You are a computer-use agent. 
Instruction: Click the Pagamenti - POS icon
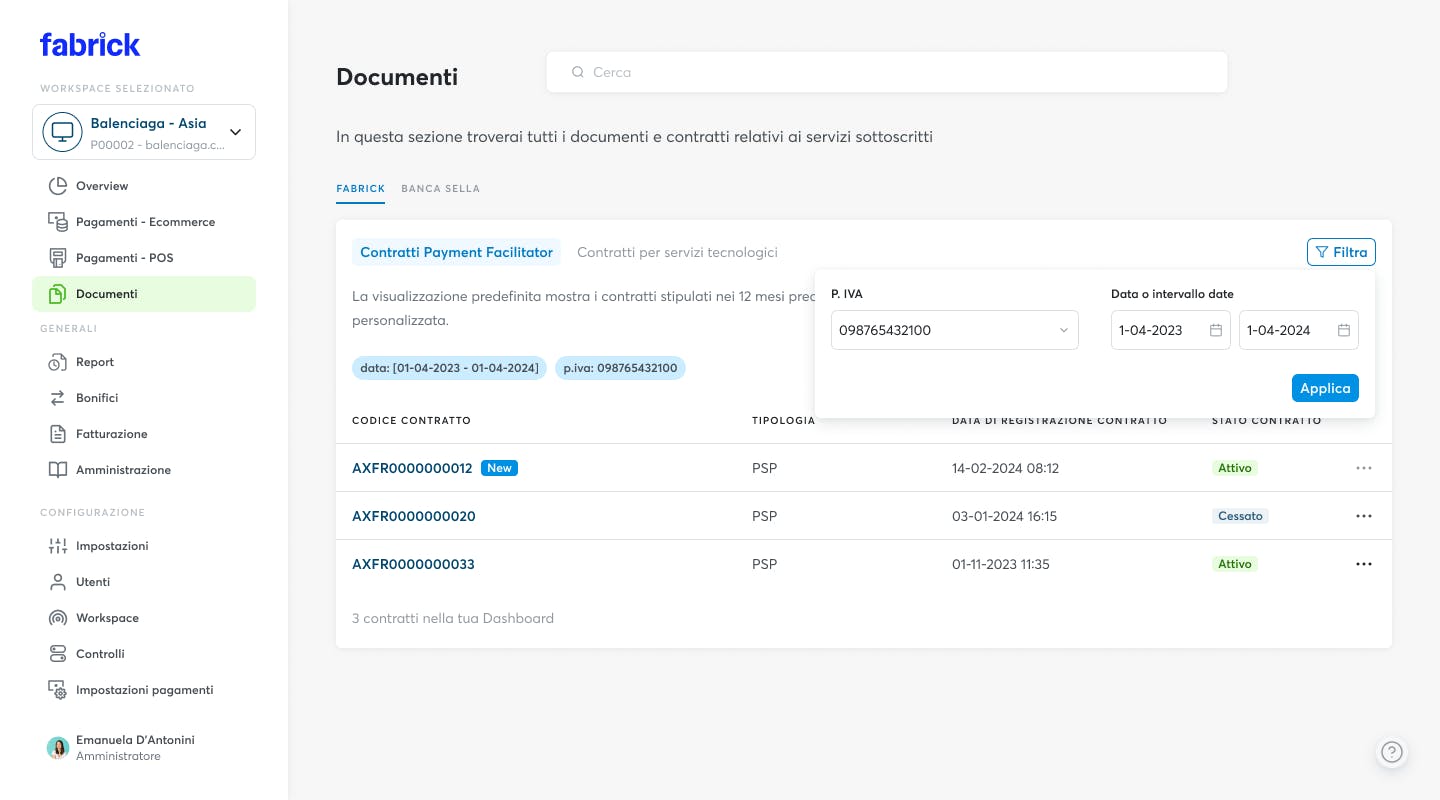click(x=58, y=258)
